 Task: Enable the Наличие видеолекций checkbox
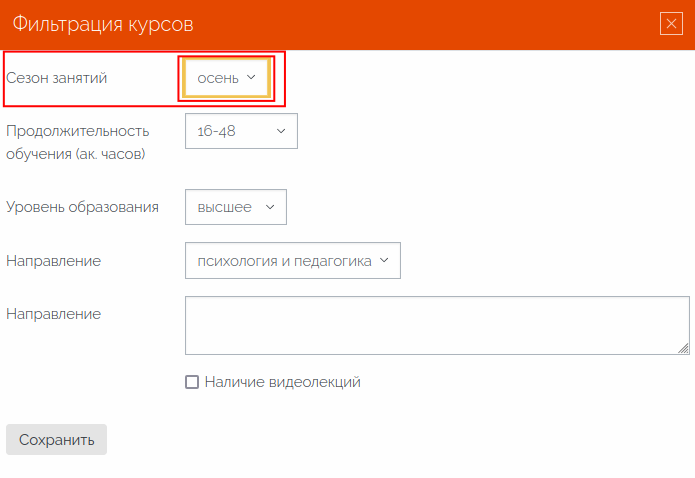[x=192, y=382]
